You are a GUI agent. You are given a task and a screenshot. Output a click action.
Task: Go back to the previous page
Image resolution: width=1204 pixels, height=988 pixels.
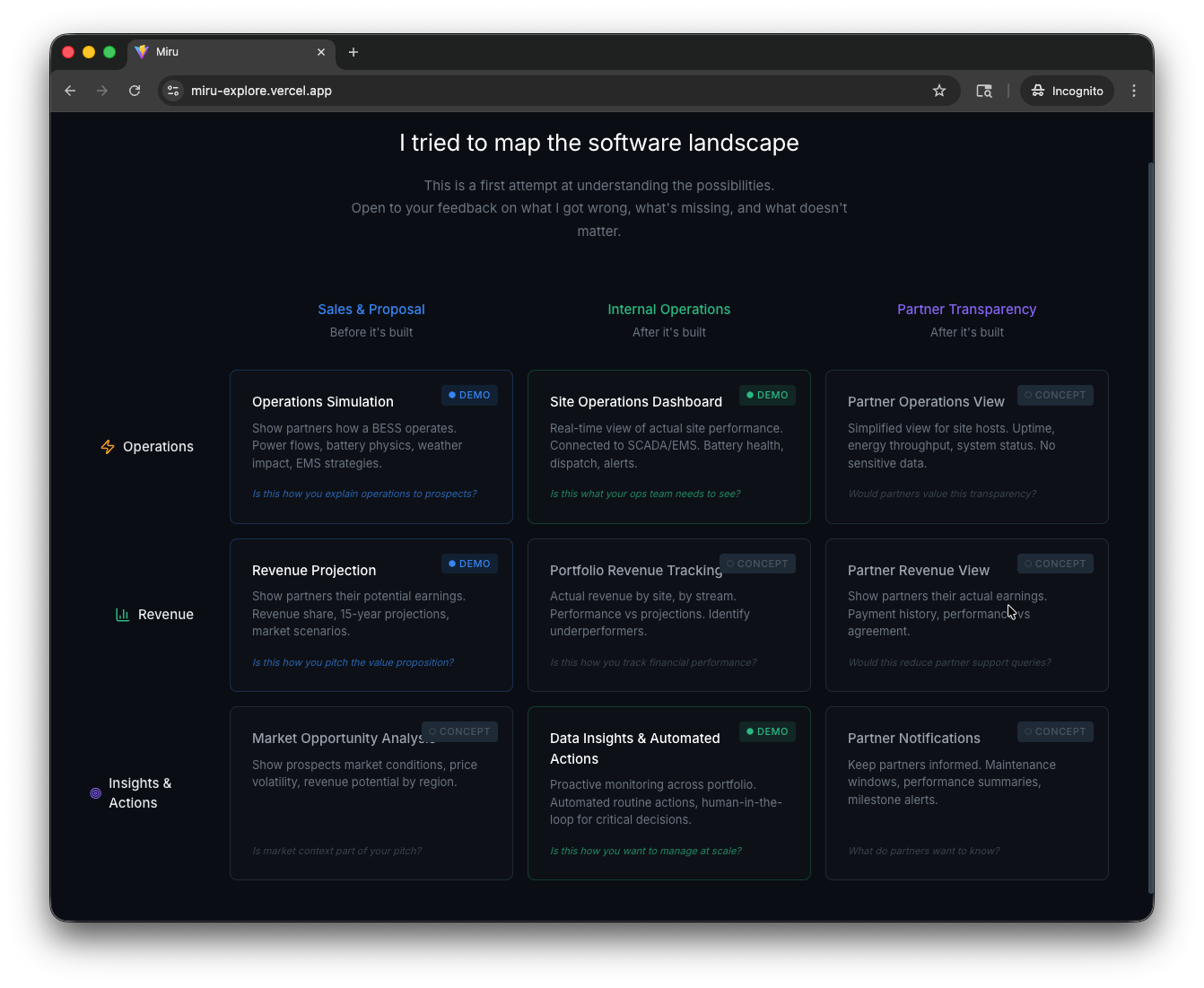[70, 91]
